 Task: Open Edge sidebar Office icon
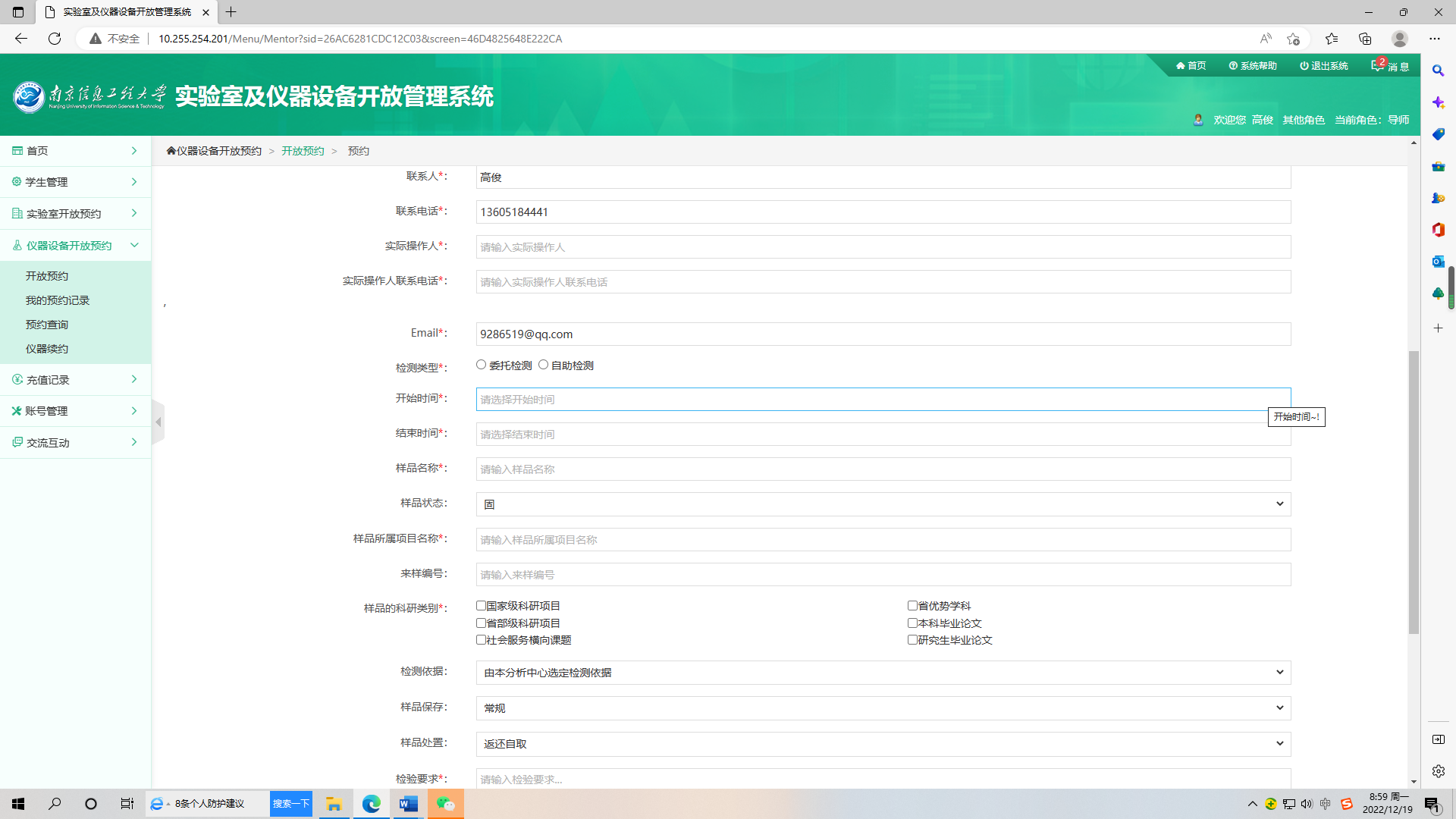(x=1438, y=230)
